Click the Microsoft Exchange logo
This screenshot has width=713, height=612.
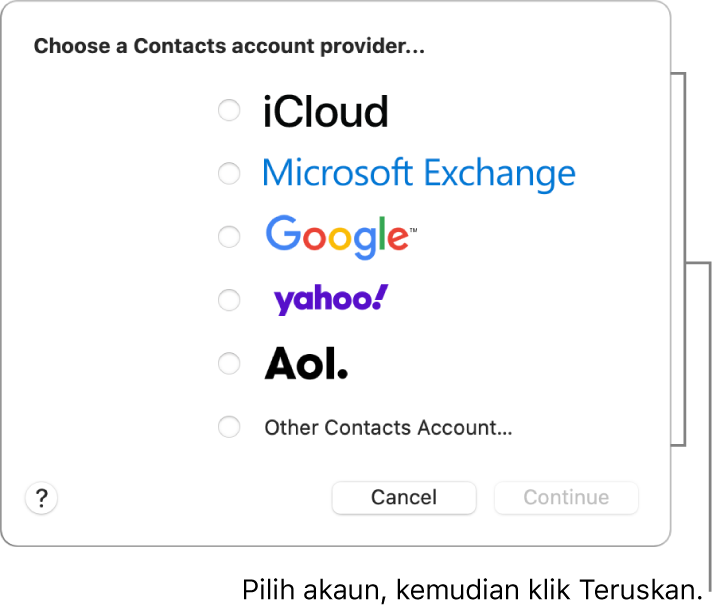coord(418,174)
